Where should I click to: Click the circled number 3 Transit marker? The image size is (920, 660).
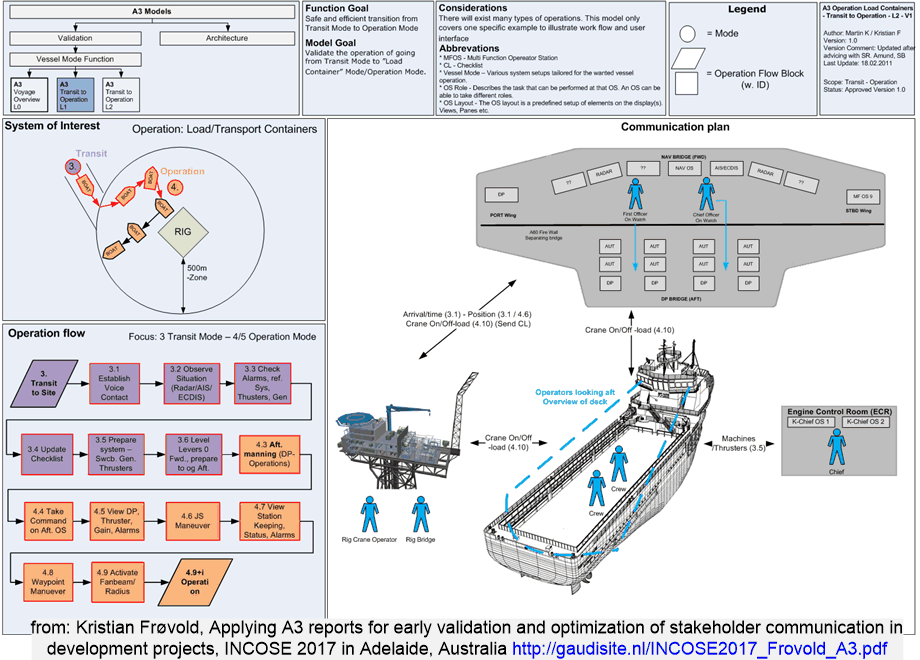pyautogui.click(x=72, y=167)
